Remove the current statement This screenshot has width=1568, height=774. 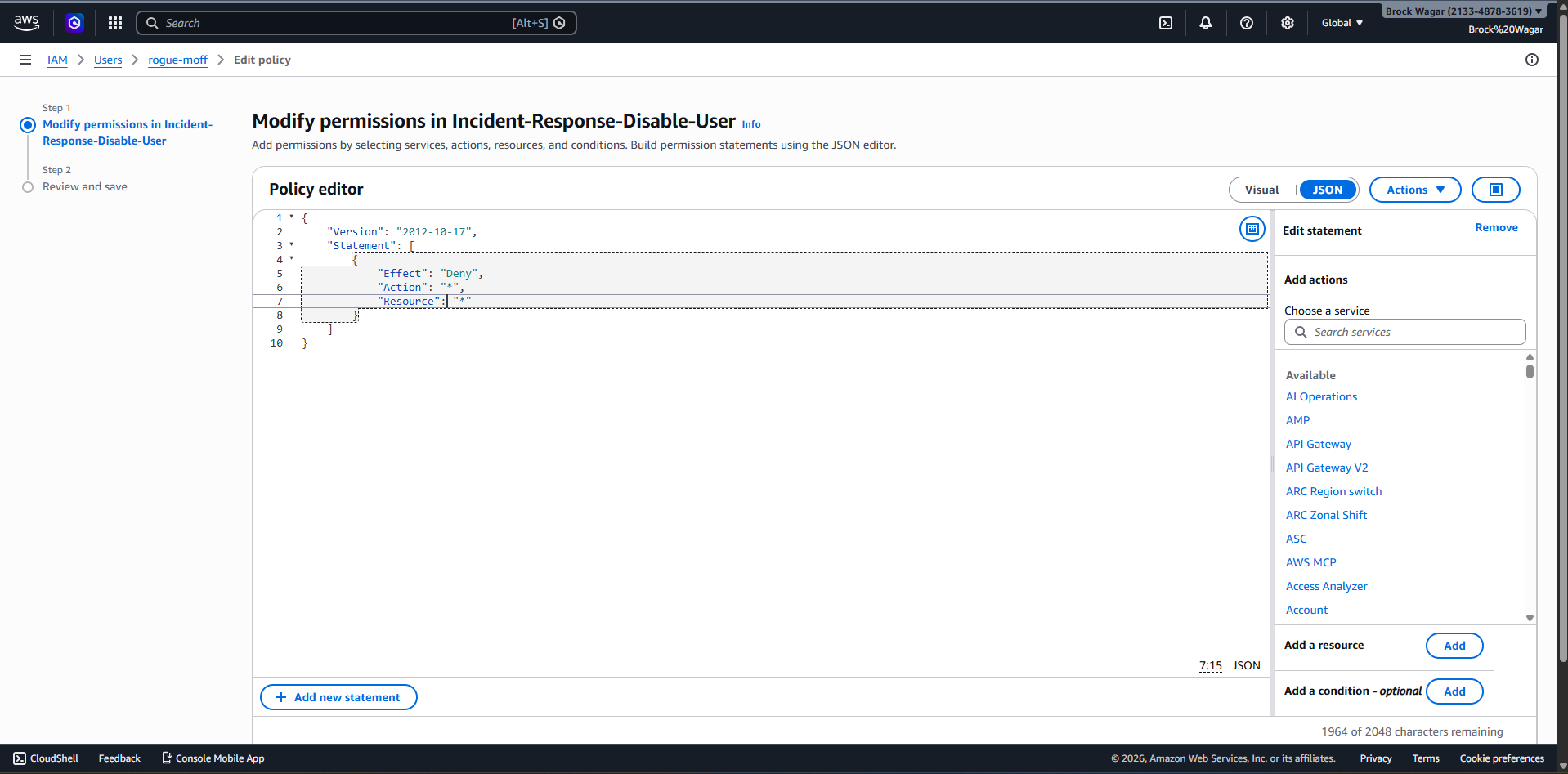pyautogui.click(x=1495, y=227)
